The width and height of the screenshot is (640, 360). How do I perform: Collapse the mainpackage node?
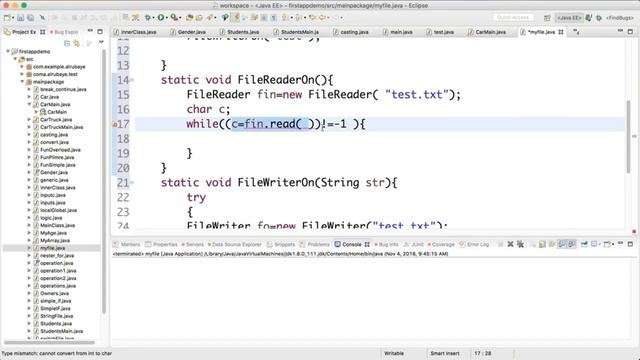pyautogui.click(x=22, y=82)
